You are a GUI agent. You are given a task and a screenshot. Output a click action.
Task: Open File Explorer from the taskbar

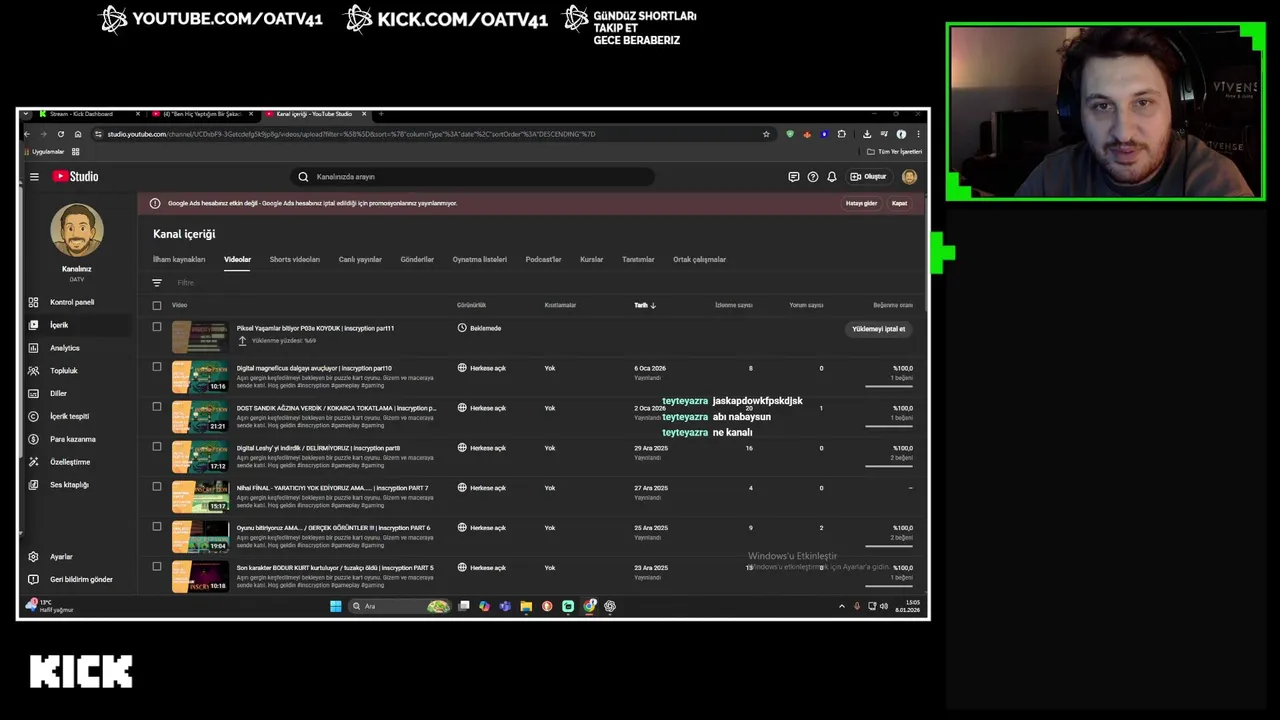(526, 606)
